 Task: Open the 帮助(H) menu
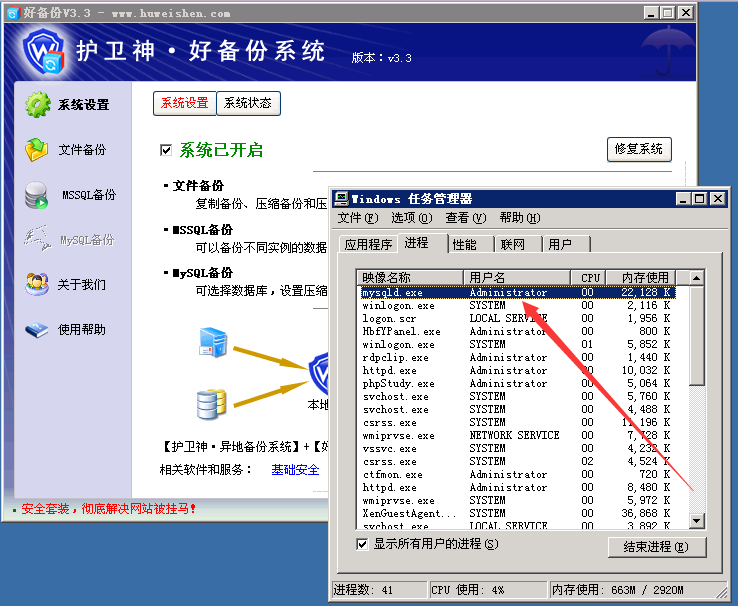tap(520, 218)
